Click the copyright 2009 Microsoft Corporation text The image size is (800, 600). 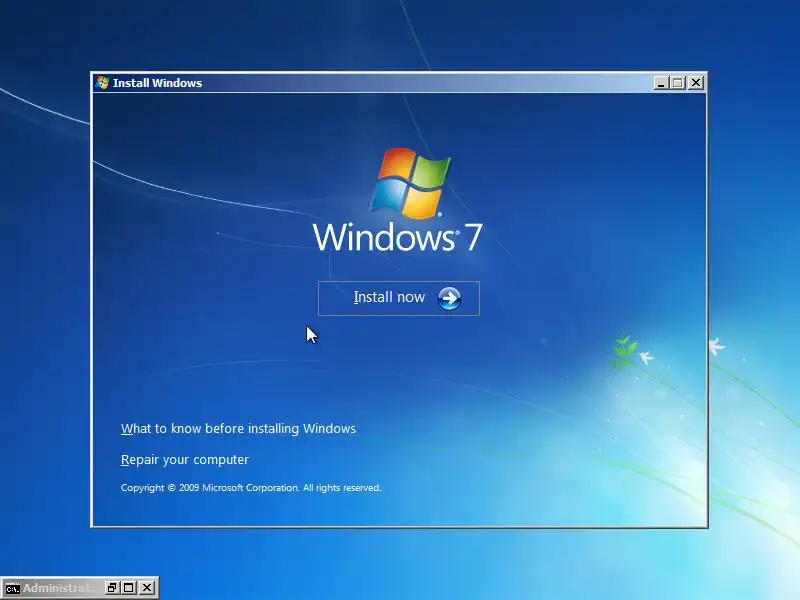[x=251, y=488]
